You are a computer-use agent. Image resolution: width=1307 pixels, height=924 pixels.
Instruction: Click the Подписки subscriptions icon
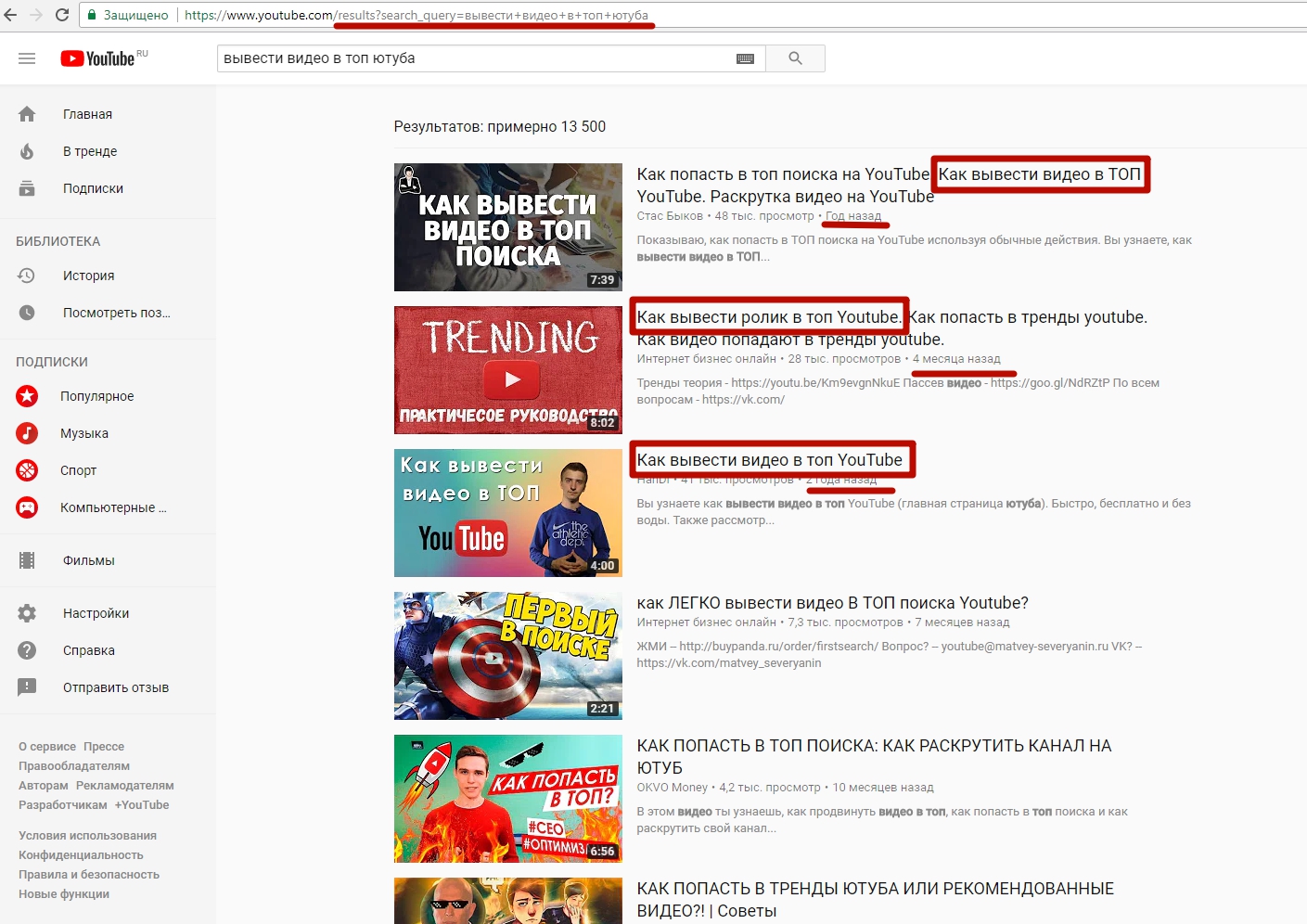(x=27, y=188)
